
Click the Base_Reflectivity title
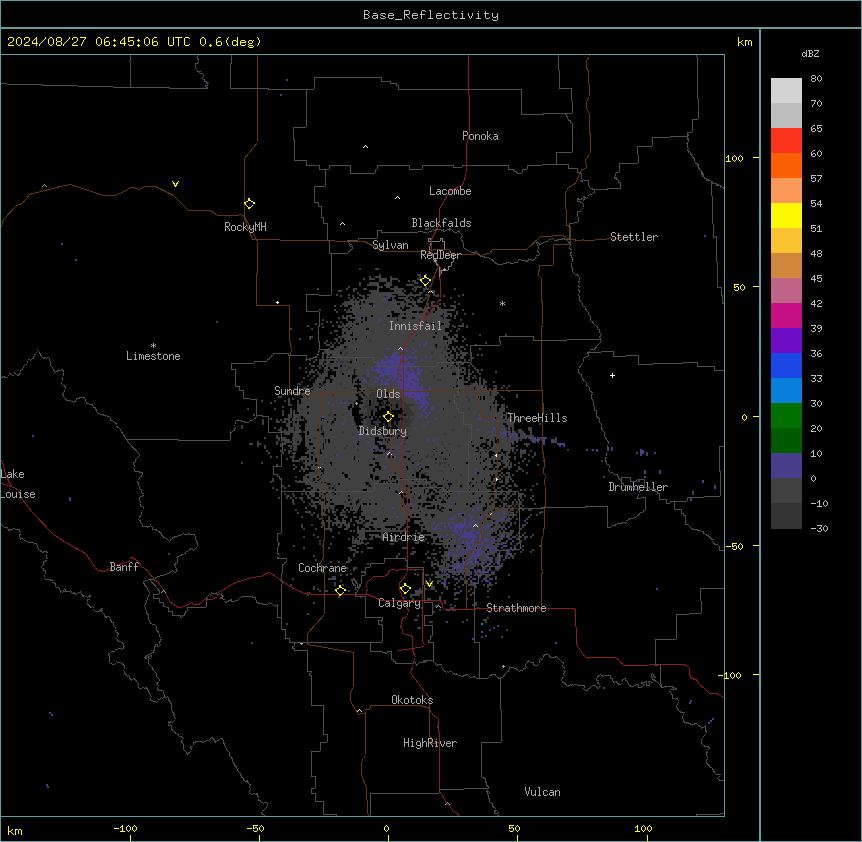[x=431, y=15]
